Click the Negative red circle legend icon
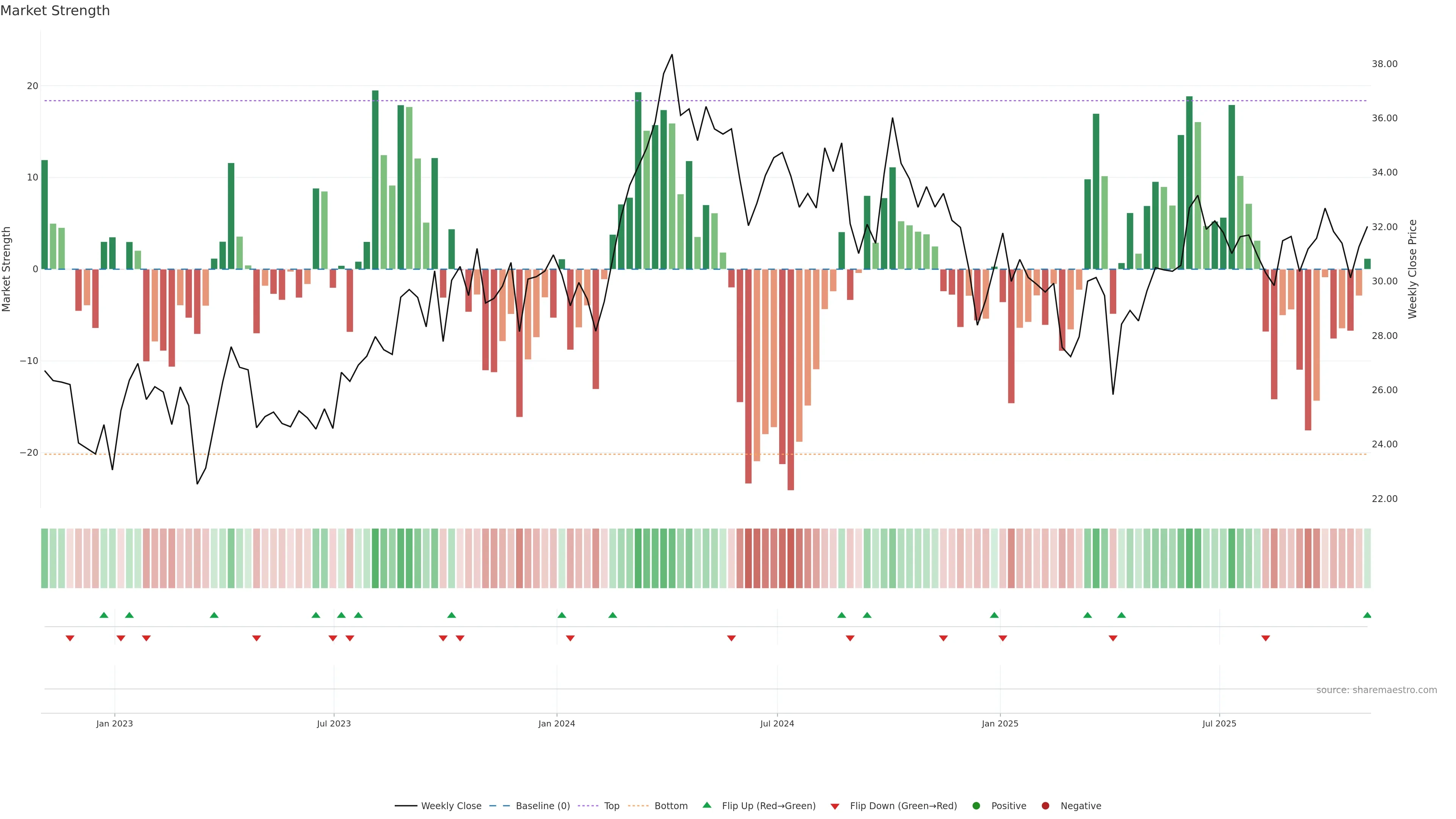This screenshot has width=1456, height=819. pyautogui.click(x=1045, y=805)
